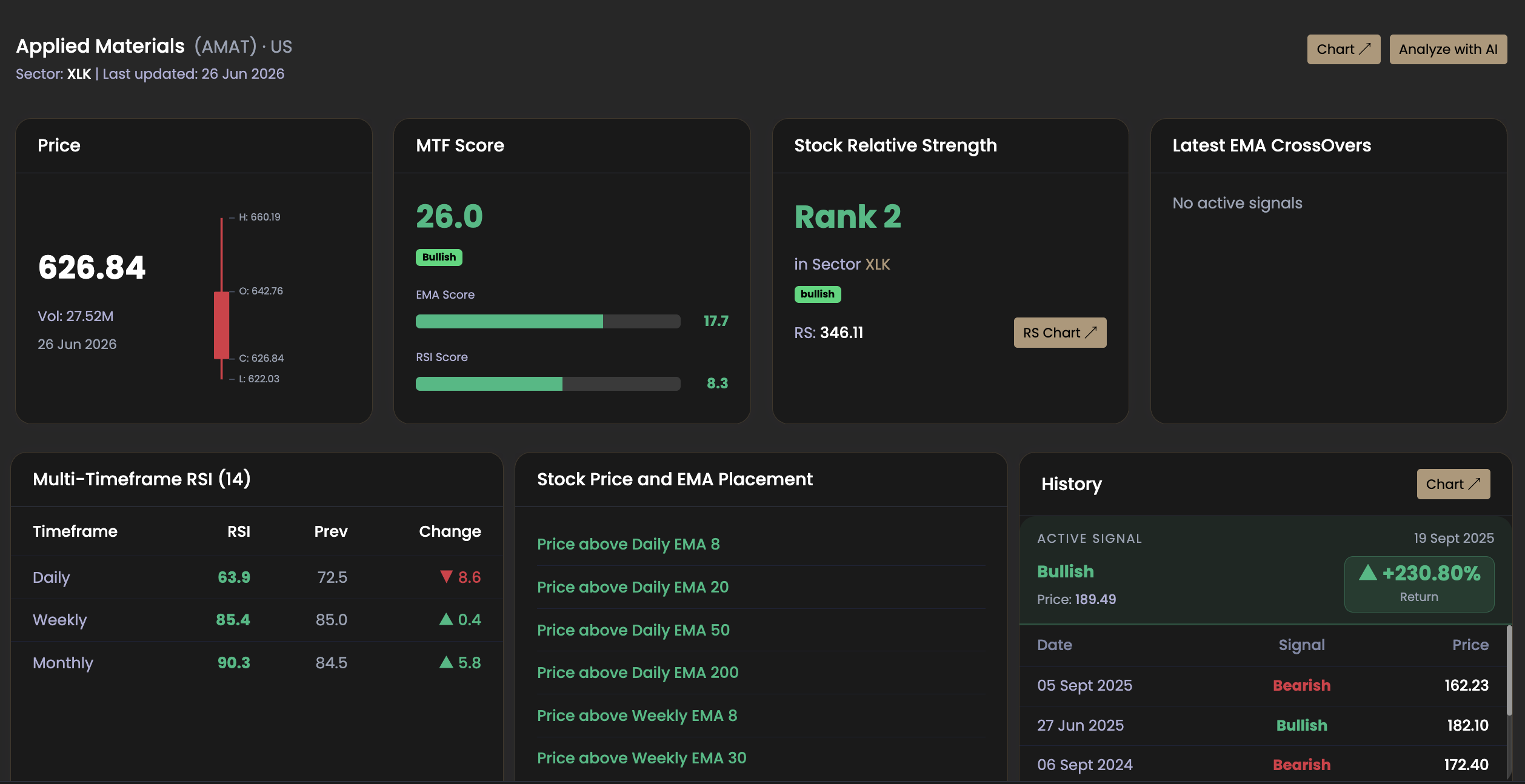Click the Analyze with AI button
Screen dimensions: 1525x784
pyautogui.click(x=1448, y=49)
